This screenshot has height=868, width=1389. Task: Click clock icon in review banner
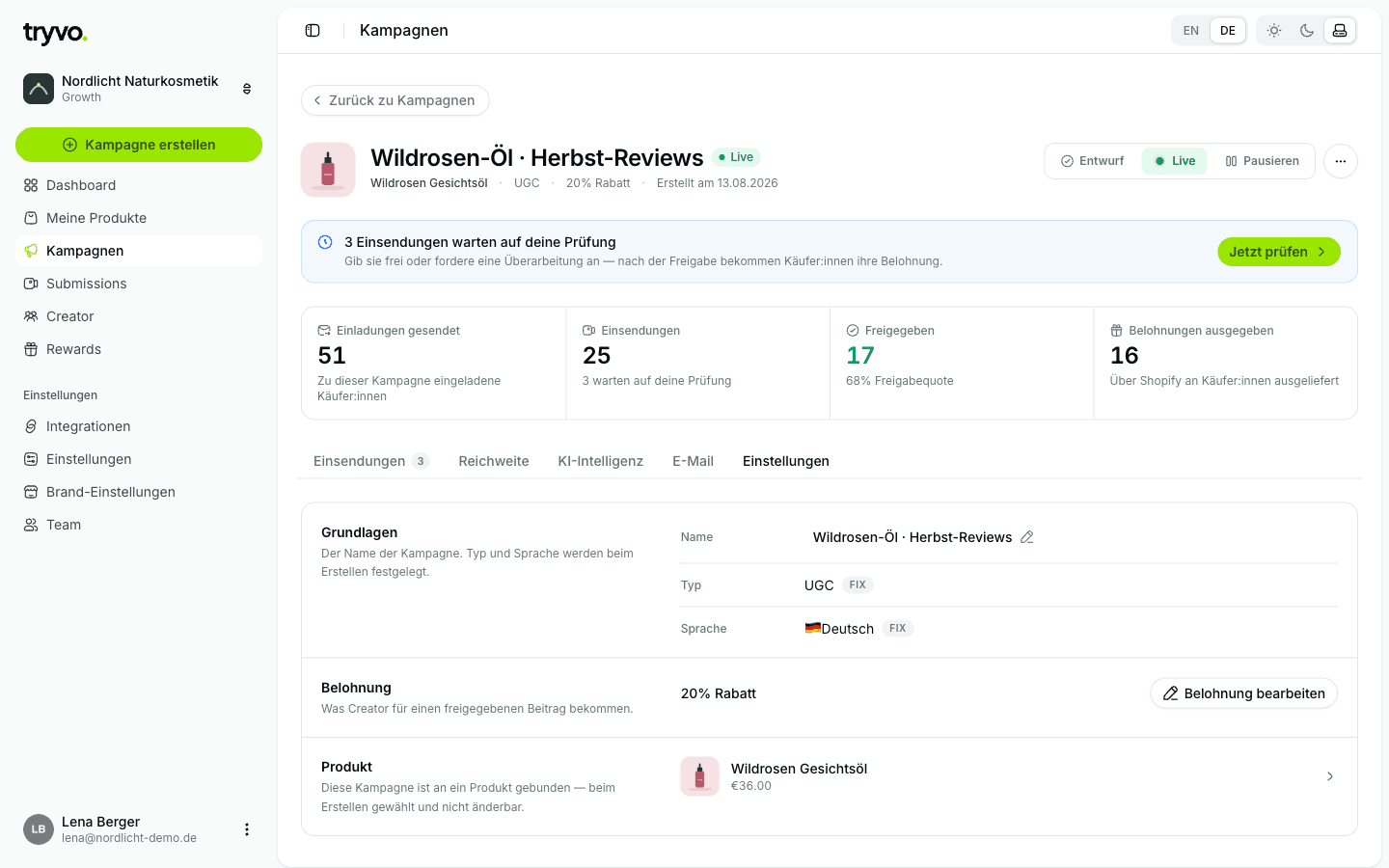[x=325, y=242]
